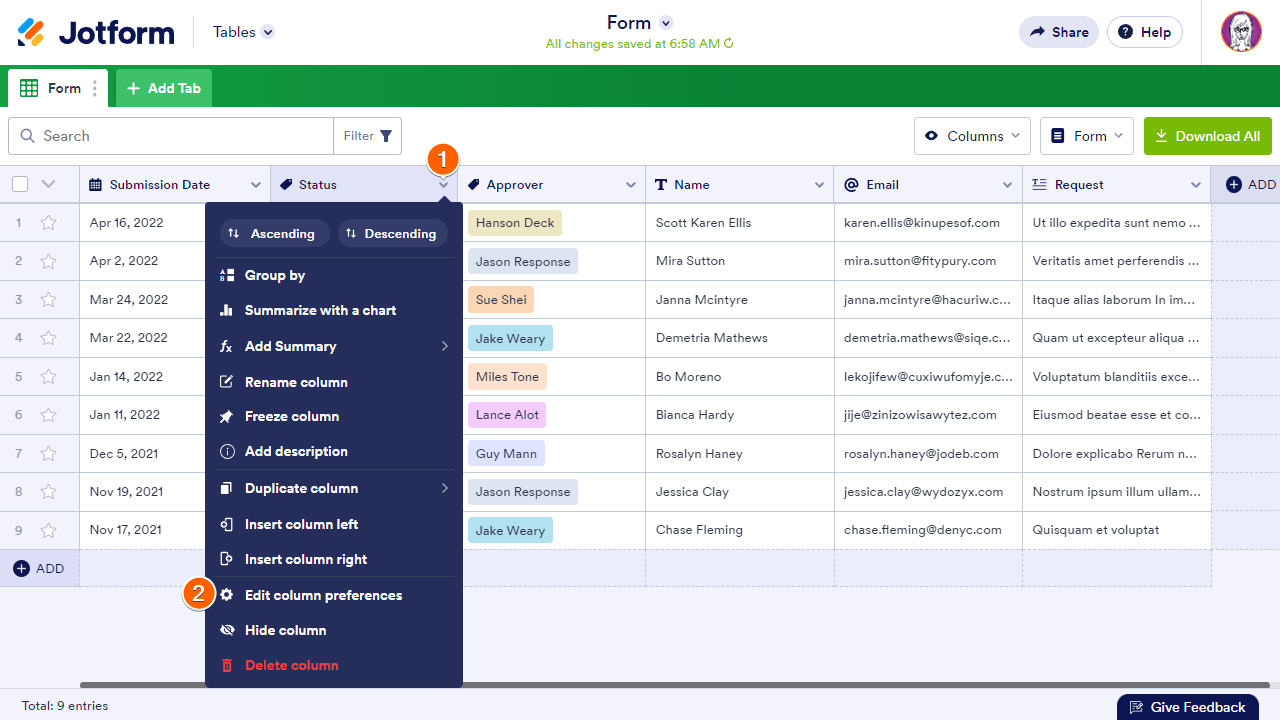Choose Add description
Screen dimensions: 1280x720
[x=334, y=451]
